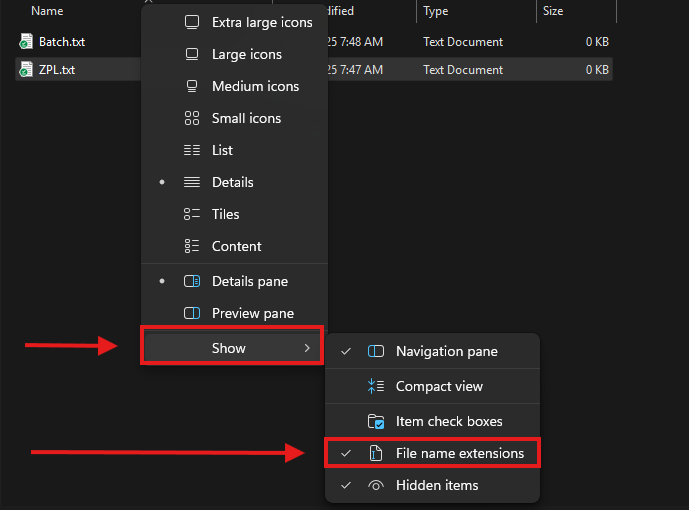Select the Details view option
Viewport: 689px width, 510px height.
(232, 182)
